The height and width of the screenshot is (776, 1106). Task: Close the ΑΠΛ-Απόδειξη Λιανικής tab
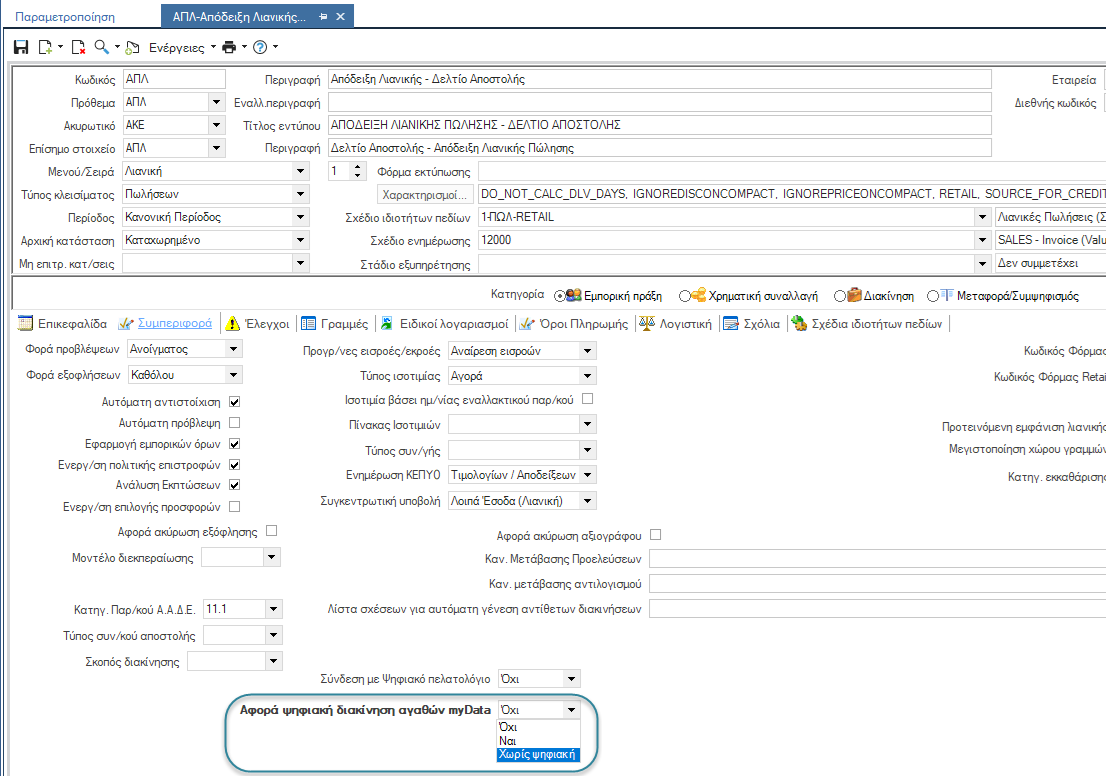click(x=341, y=16)
